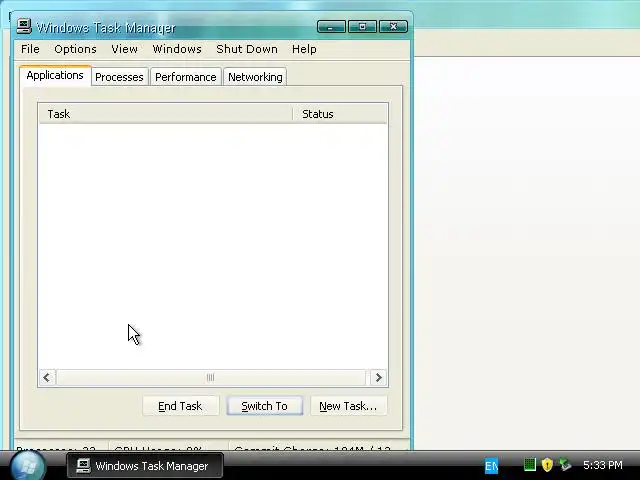Maximize the Task Manager window
The height and width of the screenshot is (480, 640).
362,27
